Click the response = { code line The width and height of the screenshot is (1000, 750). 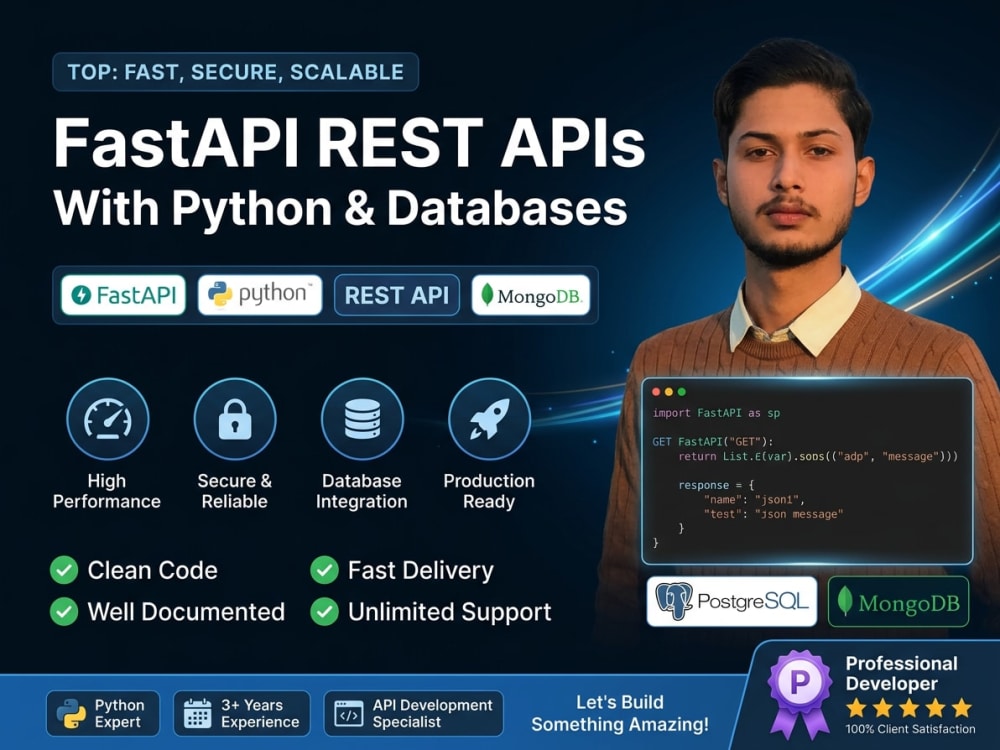[x=716, y=485]
